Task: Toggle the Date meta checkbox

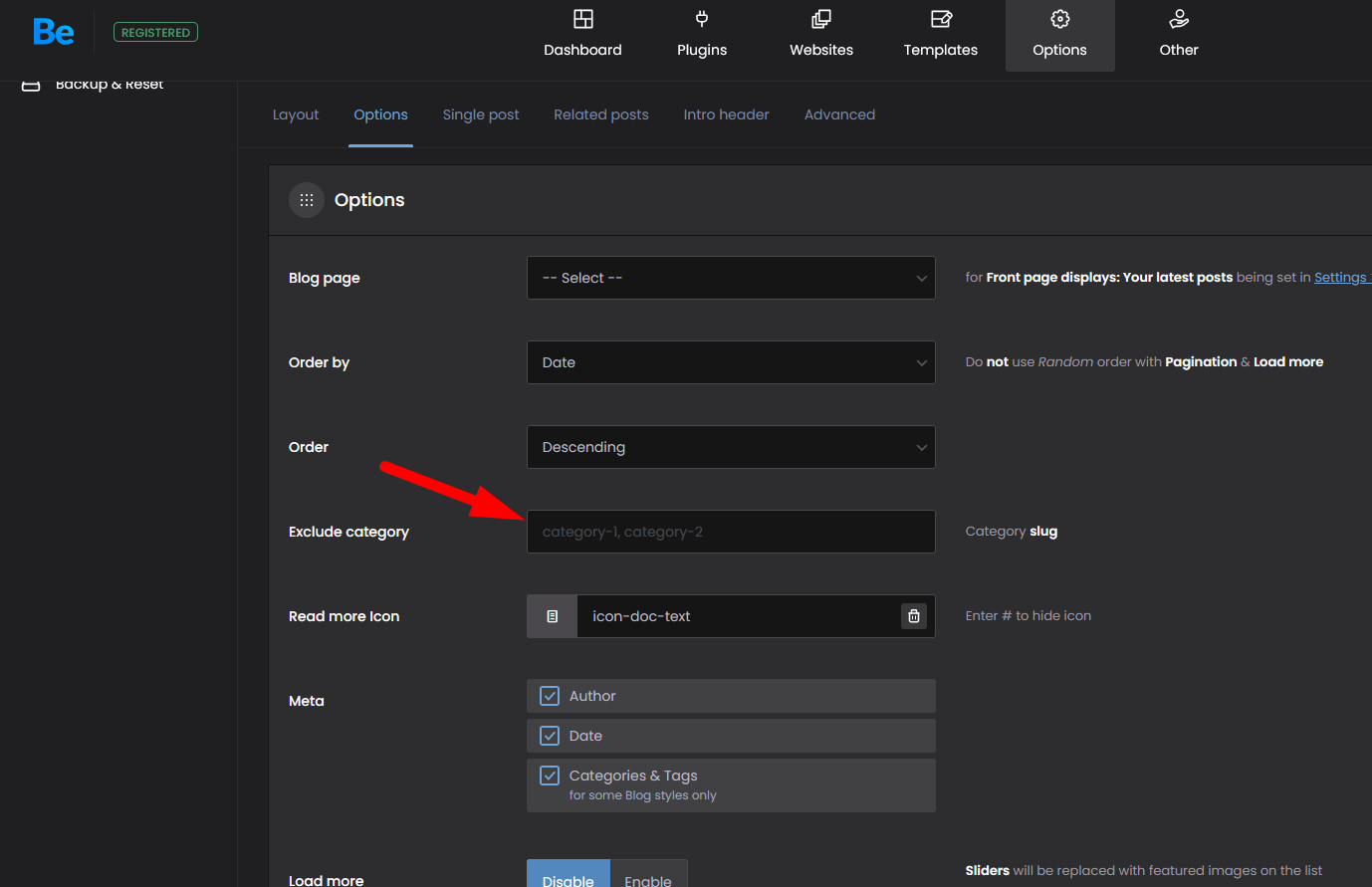Action: [x=550, y=736]
